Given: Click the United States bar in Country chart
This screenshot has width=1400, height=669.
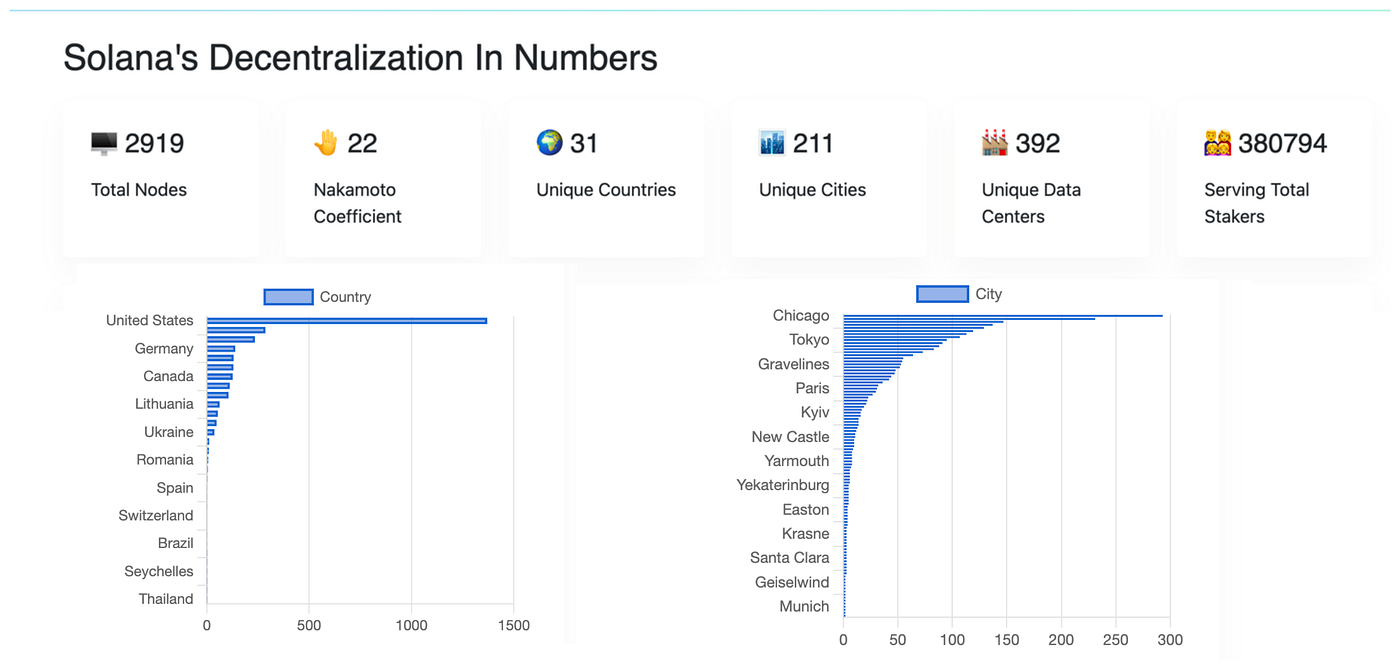Looking at the screenshot, I should click(x=346, y=321).
